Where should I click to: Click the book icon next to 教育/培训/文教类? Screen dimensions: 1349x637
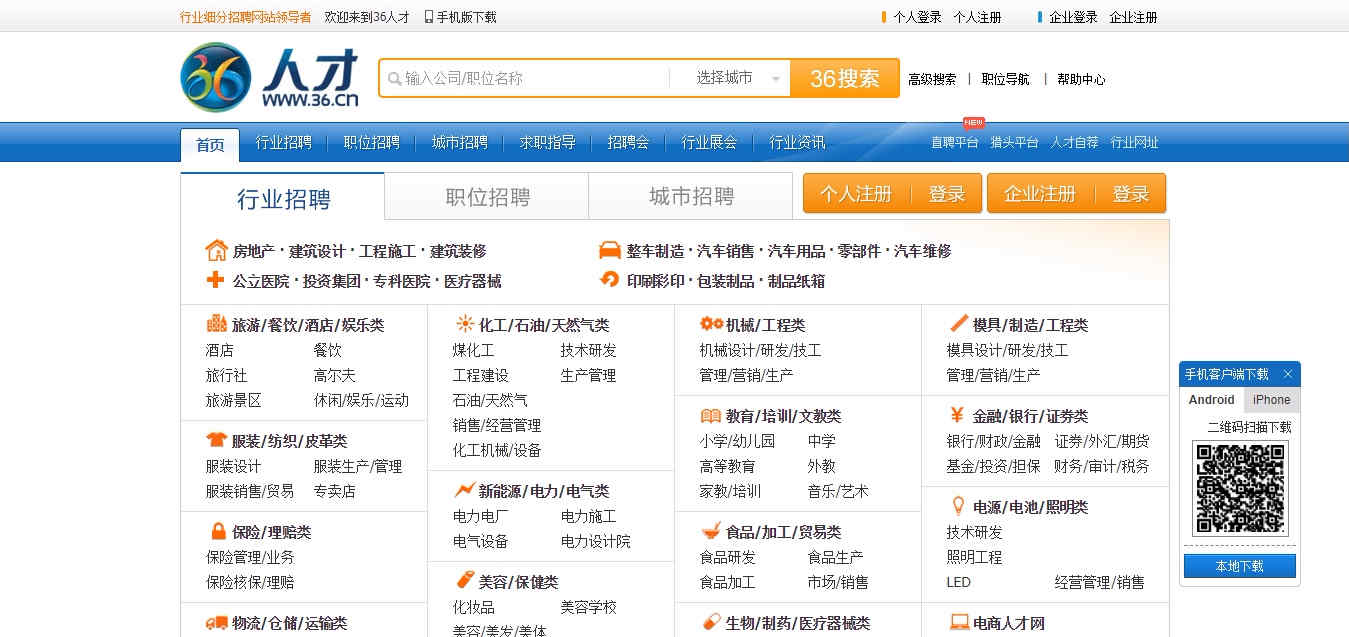point(709,416)
